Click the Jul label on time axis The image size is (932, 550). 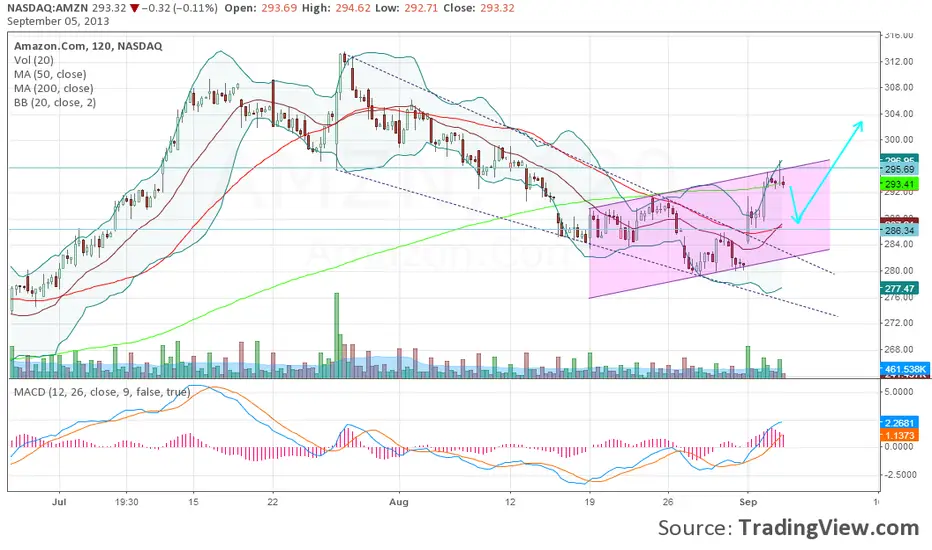[59, 502]
